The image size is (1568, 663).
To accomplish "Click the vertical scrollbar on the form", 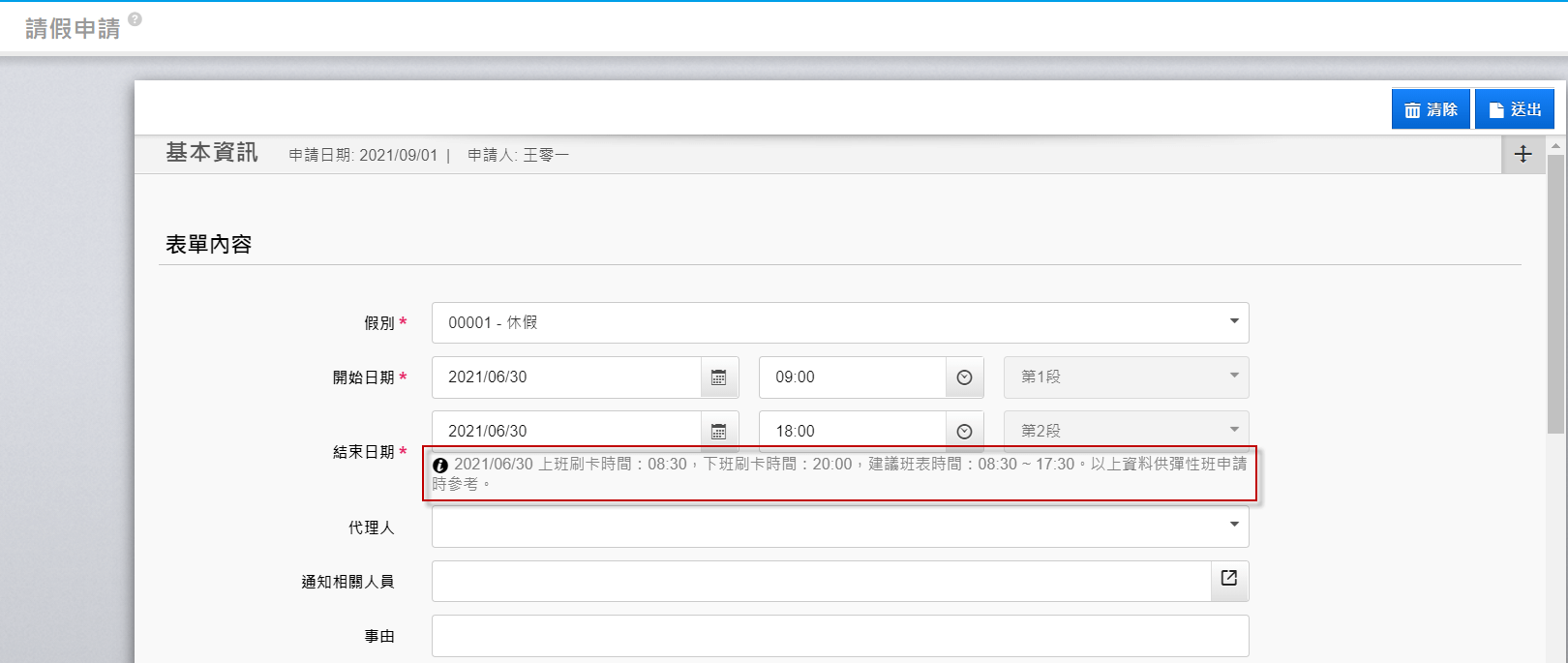I will 1555,290.
